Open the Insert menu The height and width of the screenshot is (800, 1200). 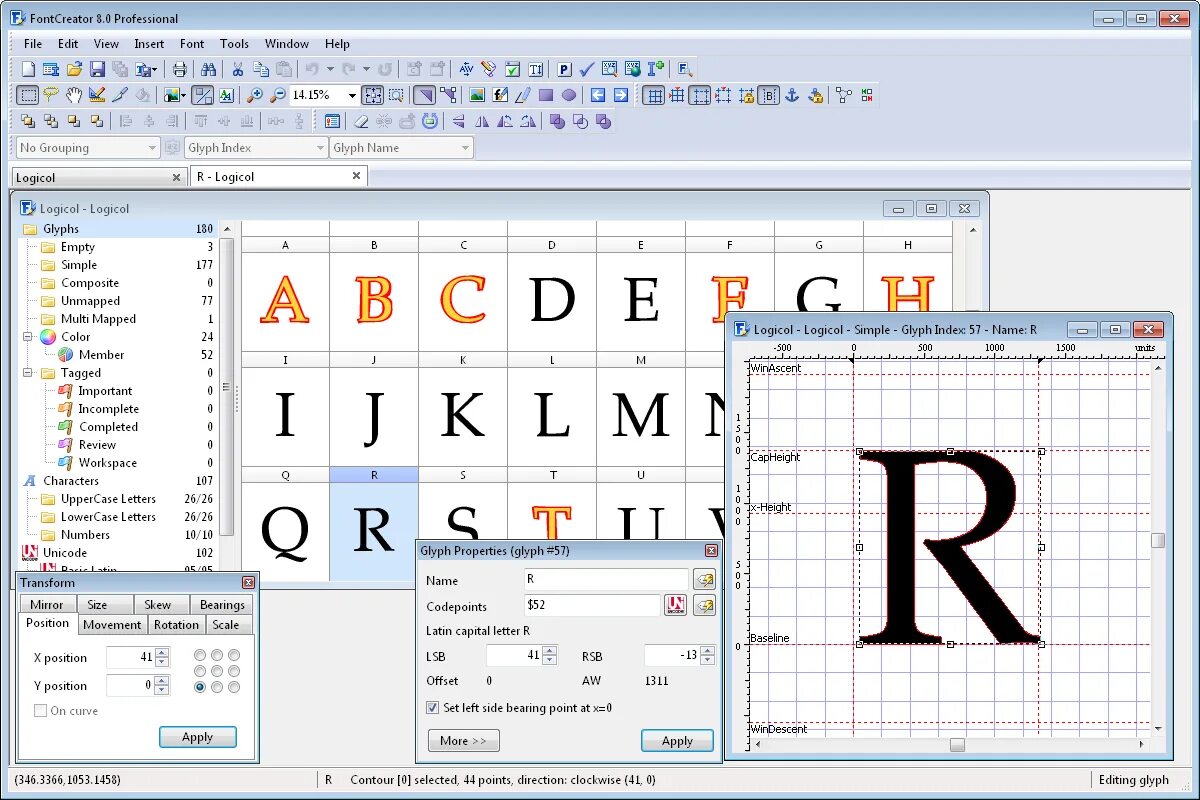point(149,44)
